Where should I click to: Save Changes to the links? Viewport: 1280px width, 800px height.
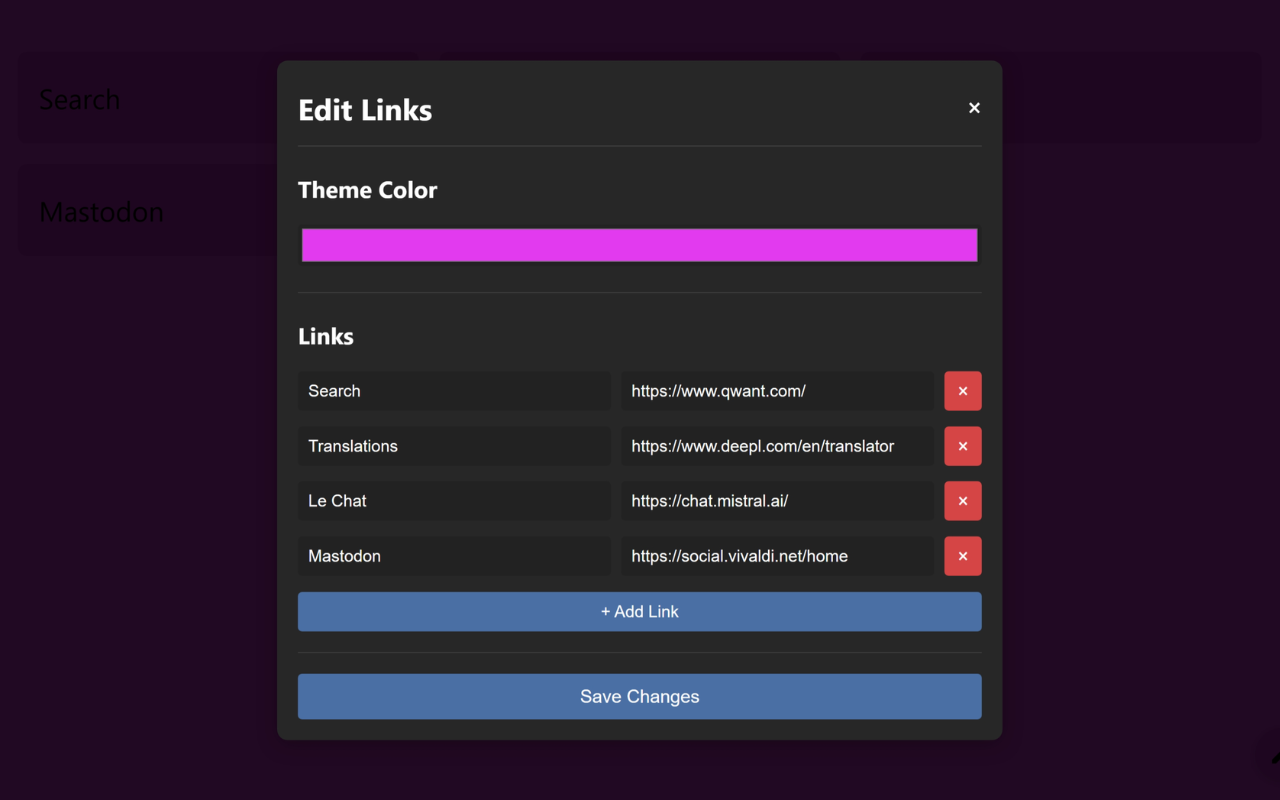point(639,696)
